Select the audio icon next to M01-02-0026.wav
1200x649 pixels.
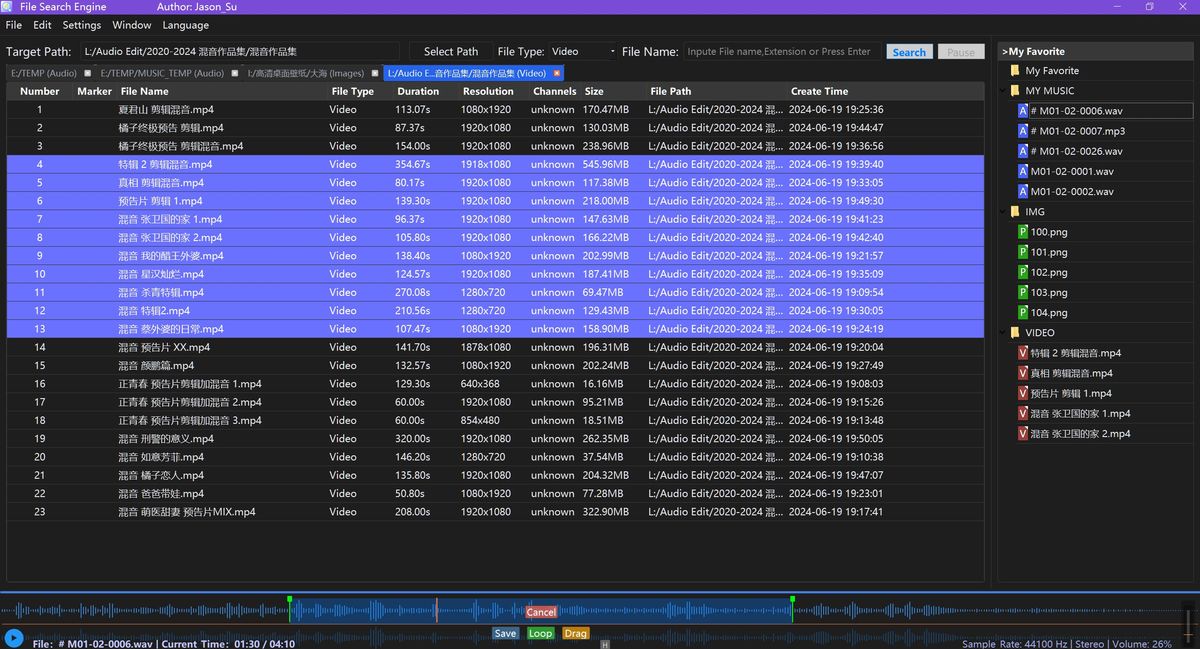1024,151
